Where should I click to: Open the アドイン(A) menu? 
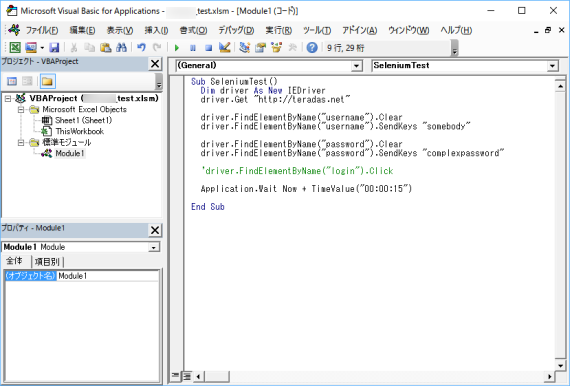tap(359, 31)
